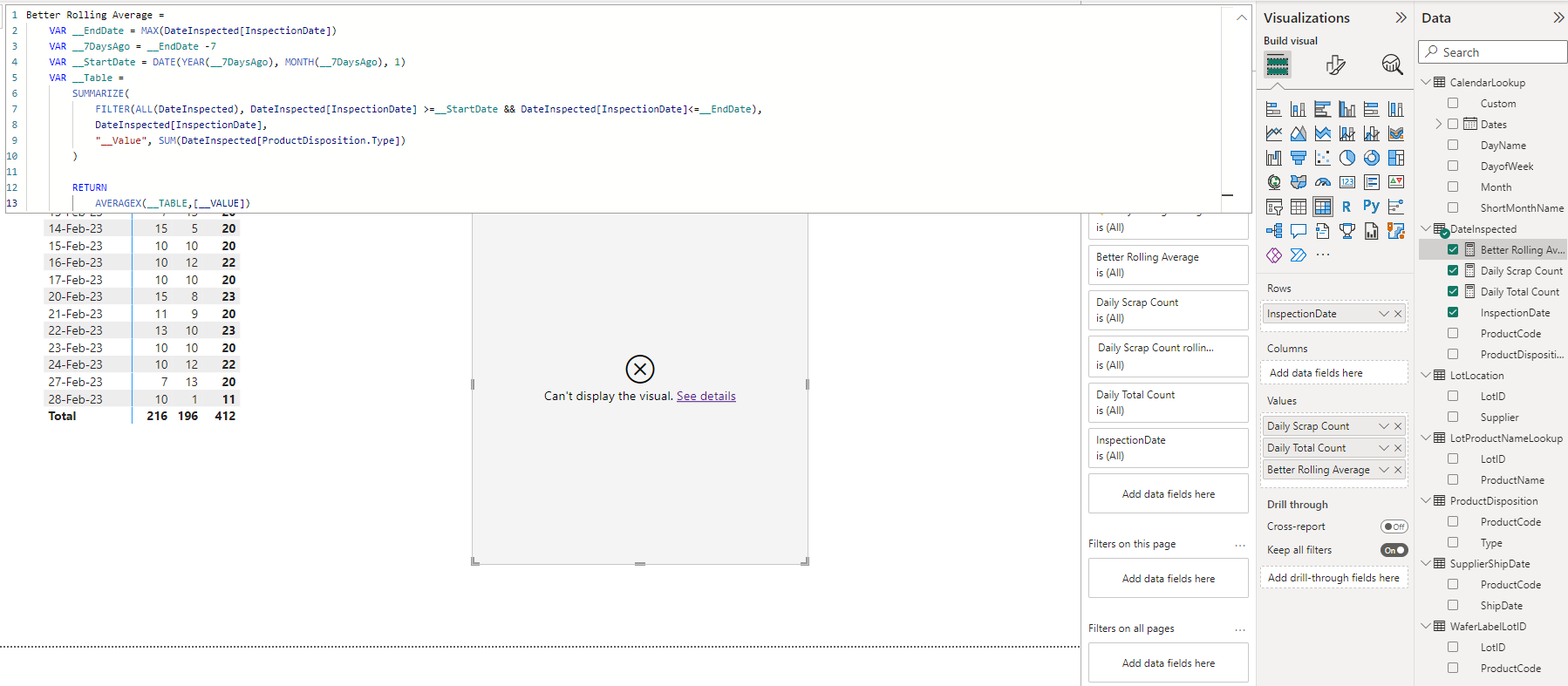Image resolution: width=1568 pixels, height=686 pixels.
Task: Open the See details link
Action: pos(706,396)
